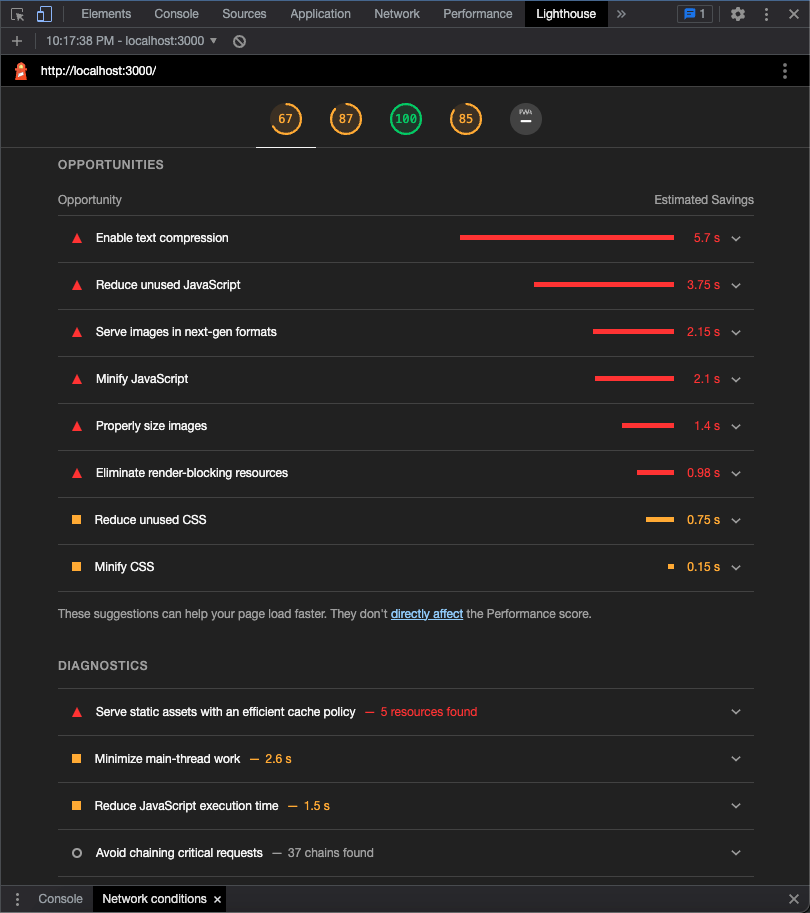Close the Network conditions drawer tab
Image resolution: width=810 pixels, height=913 pixels.
click(x=217, y=900)
